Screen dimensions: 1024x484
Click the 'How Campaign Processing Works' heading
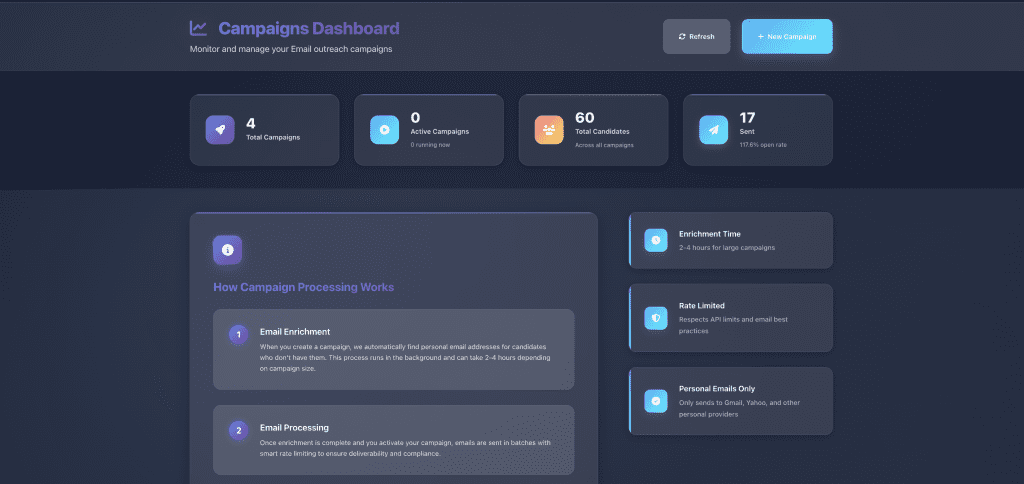coord(304,287)
